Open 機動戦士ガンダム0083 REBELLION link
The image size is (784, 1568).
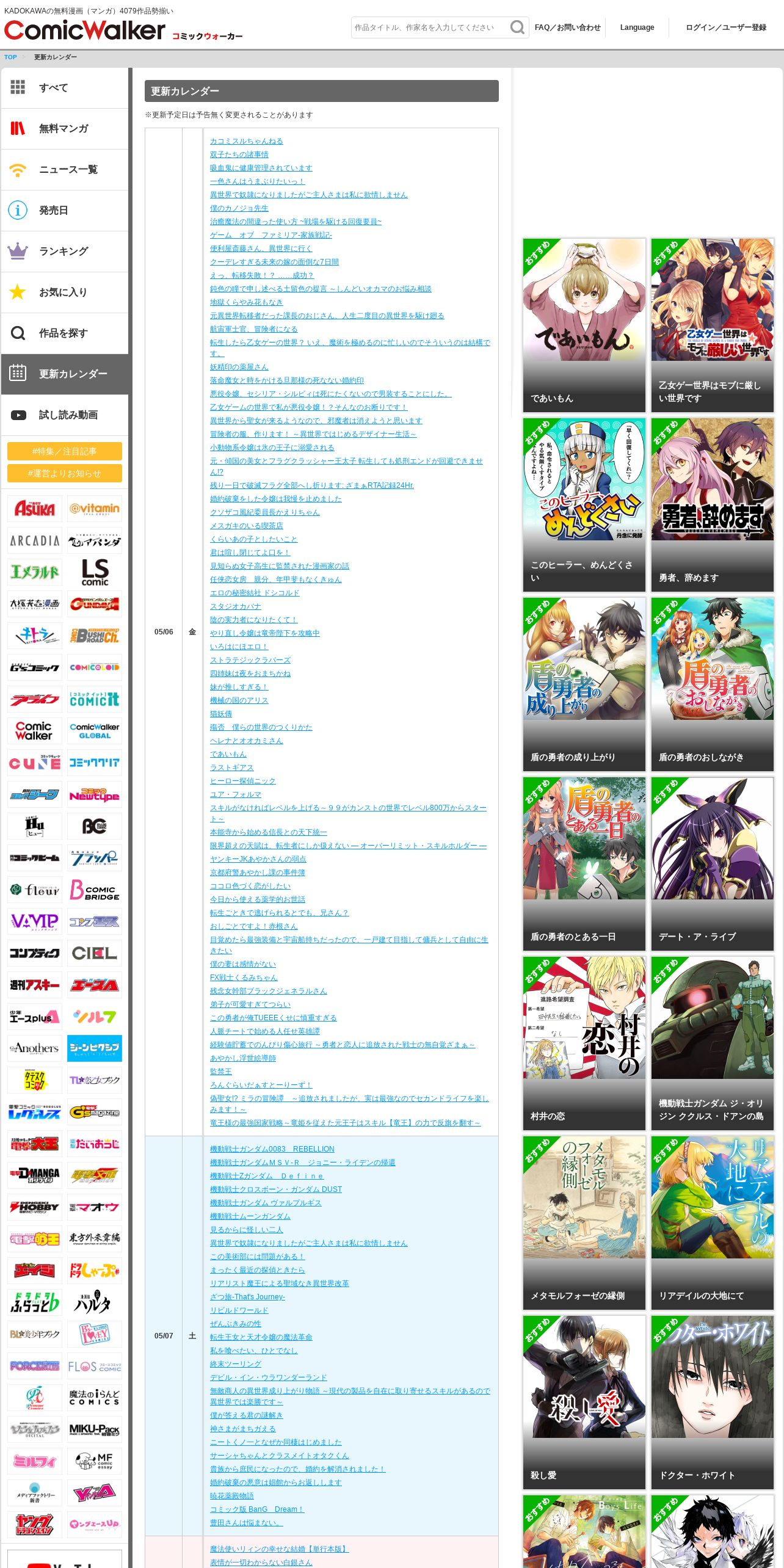(x=272, y=1149)
